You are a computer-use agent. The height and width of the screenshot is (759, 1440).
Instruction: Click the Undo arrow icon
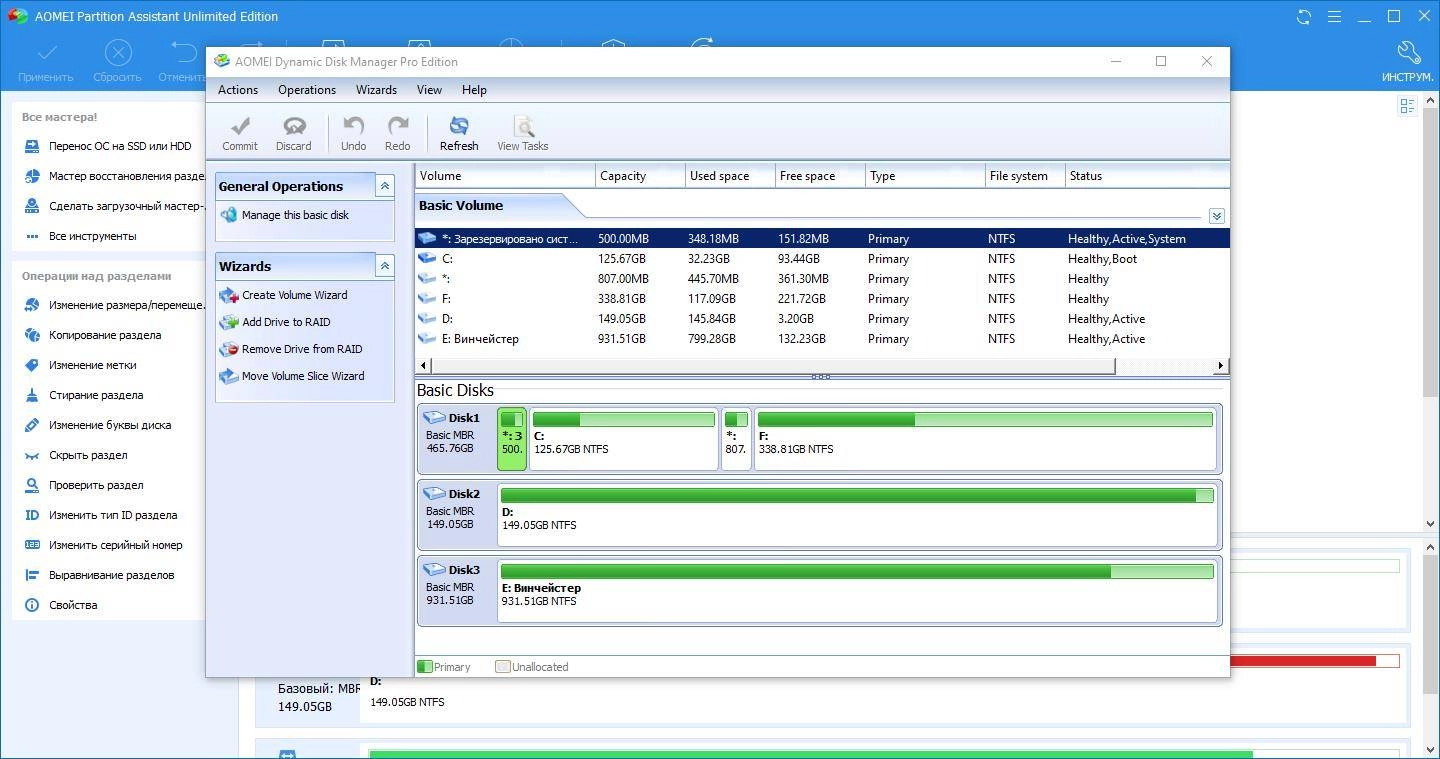pos(353,126)
